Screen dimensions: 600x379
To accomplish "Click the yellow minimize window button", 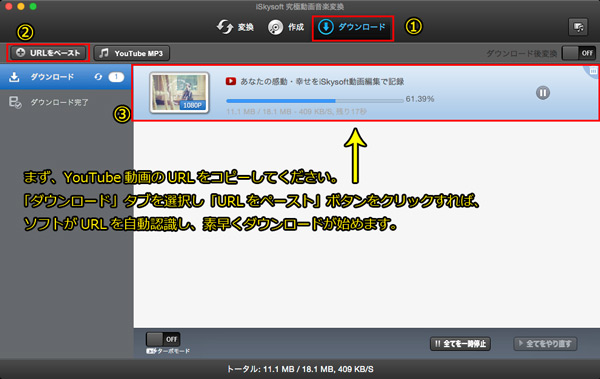I will click(21, 6).
